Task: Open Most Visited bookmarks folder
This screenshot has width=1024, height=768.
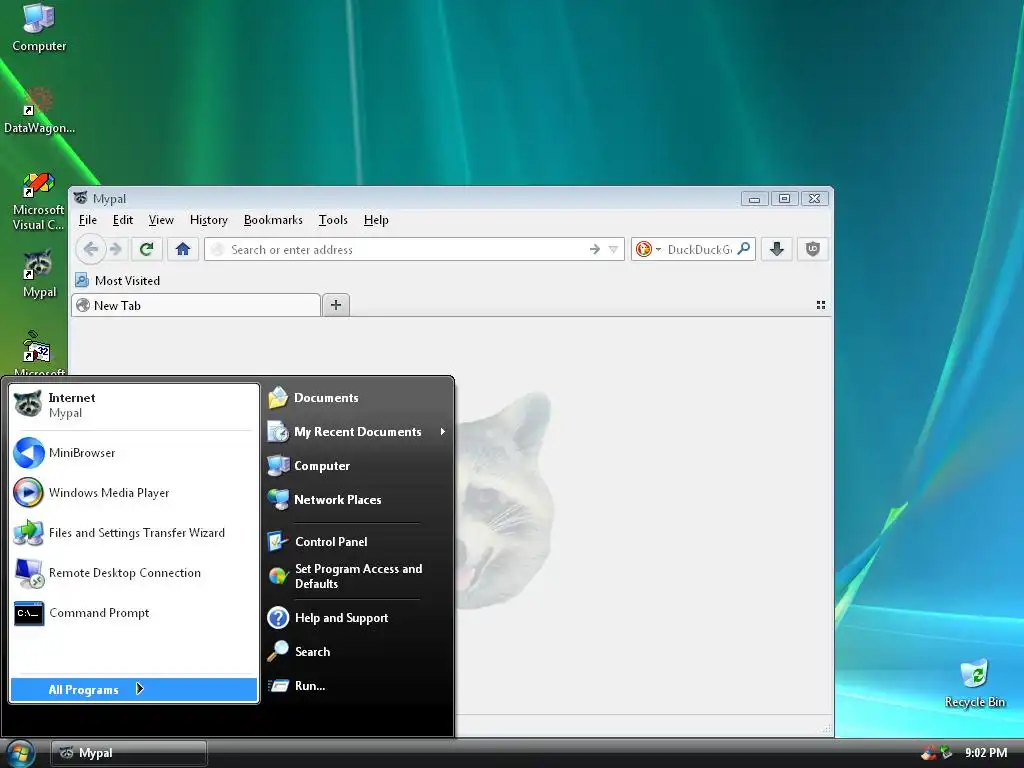Action: pos(118,280)
